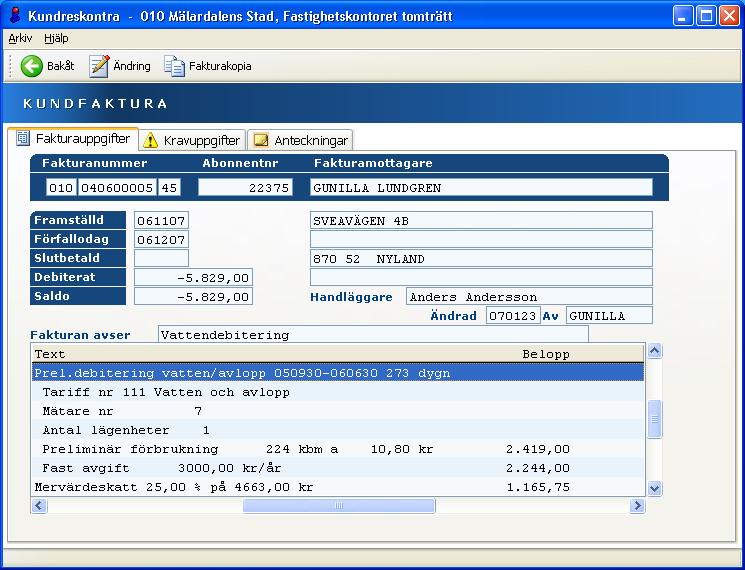
Task: Click the Ändrad date field 070123
Action: pyautogui.click(x=513, y=315)
